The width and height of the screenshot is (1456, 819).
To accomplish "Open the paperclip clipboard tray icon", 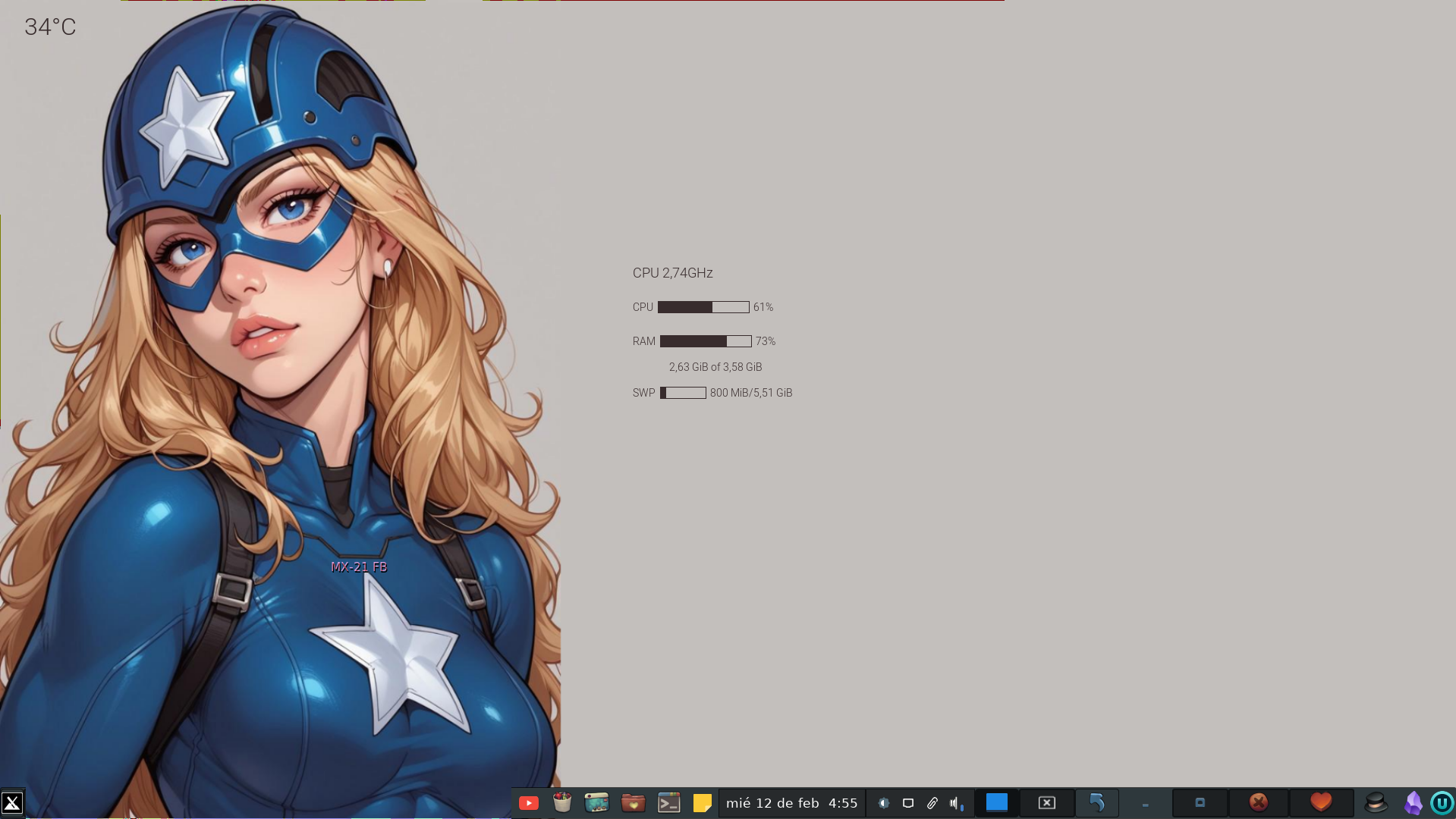I will [x=932, y=803].
